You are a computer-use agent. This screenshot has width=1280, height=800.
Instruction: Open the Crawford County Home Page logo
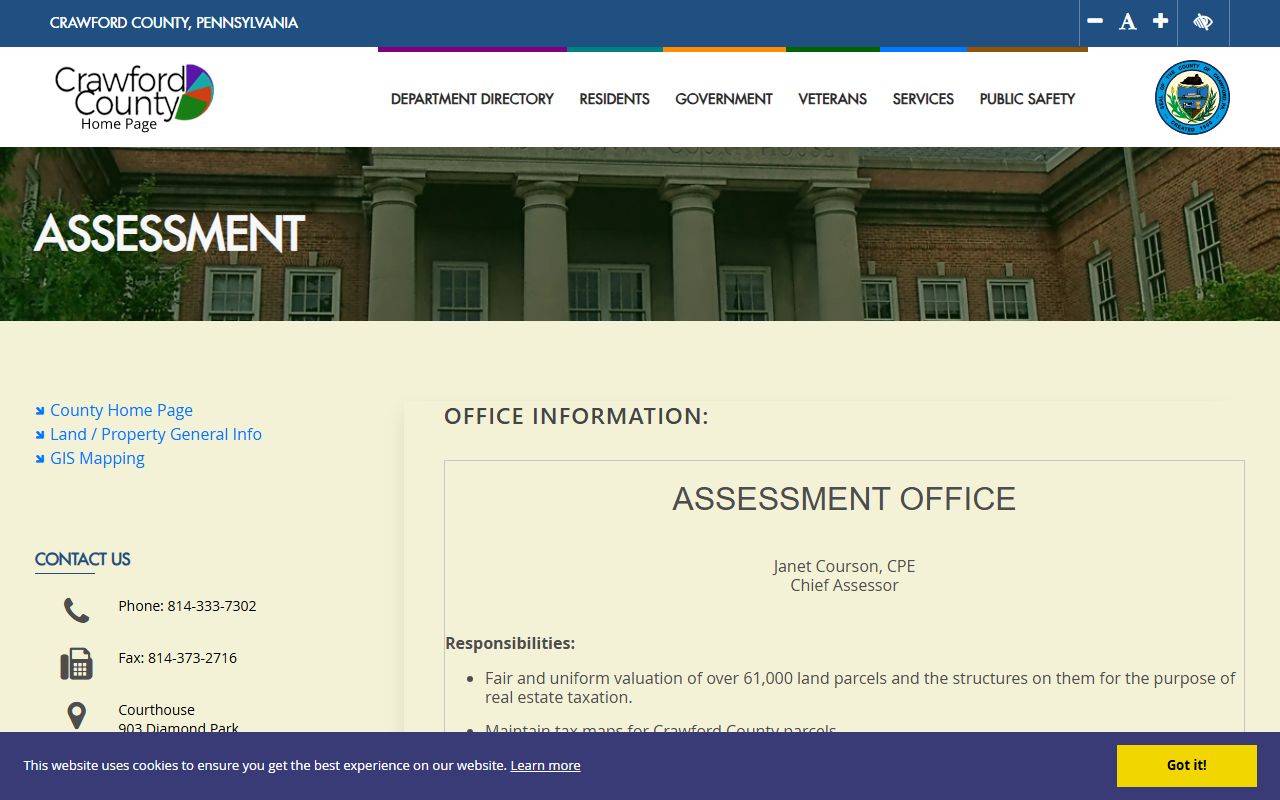tap(134, 97)
